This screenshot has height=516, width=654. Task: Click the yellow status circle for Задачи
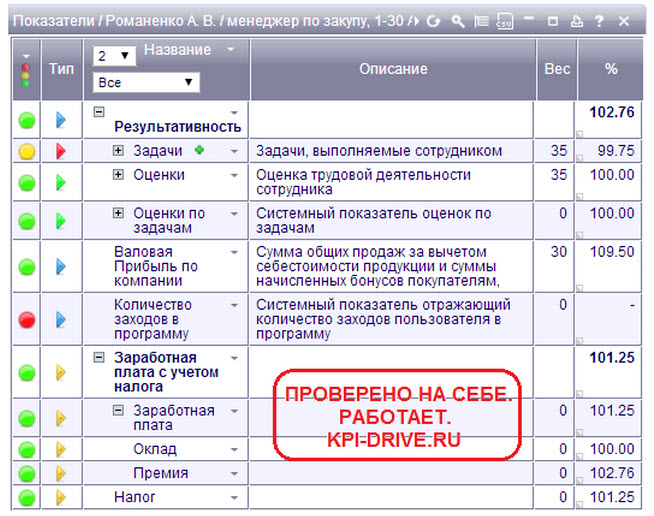point(27,151)
